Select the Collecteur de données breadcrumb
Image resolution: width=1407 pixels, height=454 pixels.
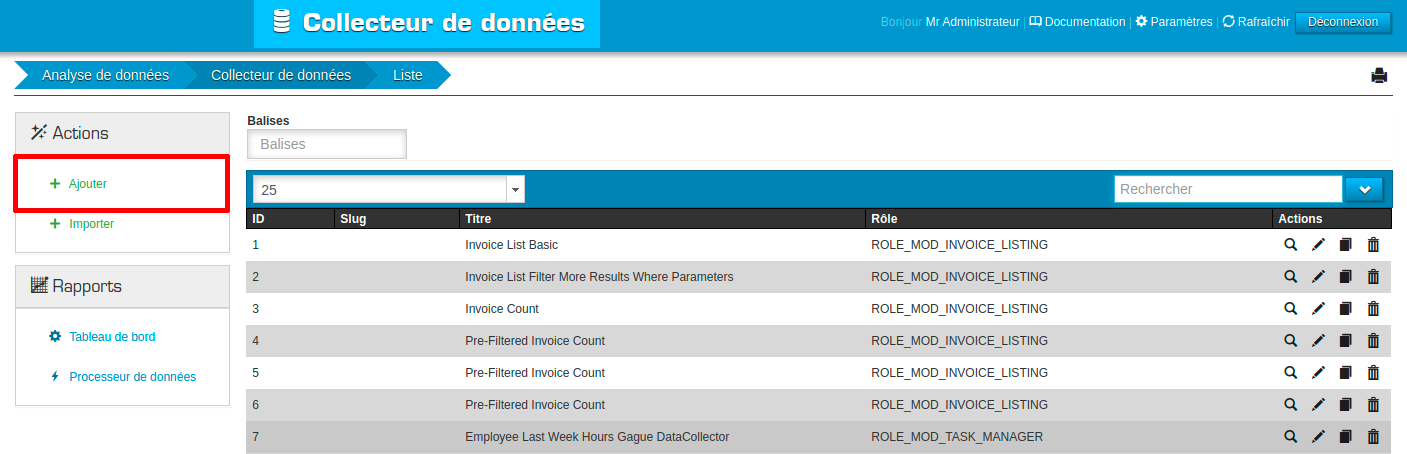point(280,75)
